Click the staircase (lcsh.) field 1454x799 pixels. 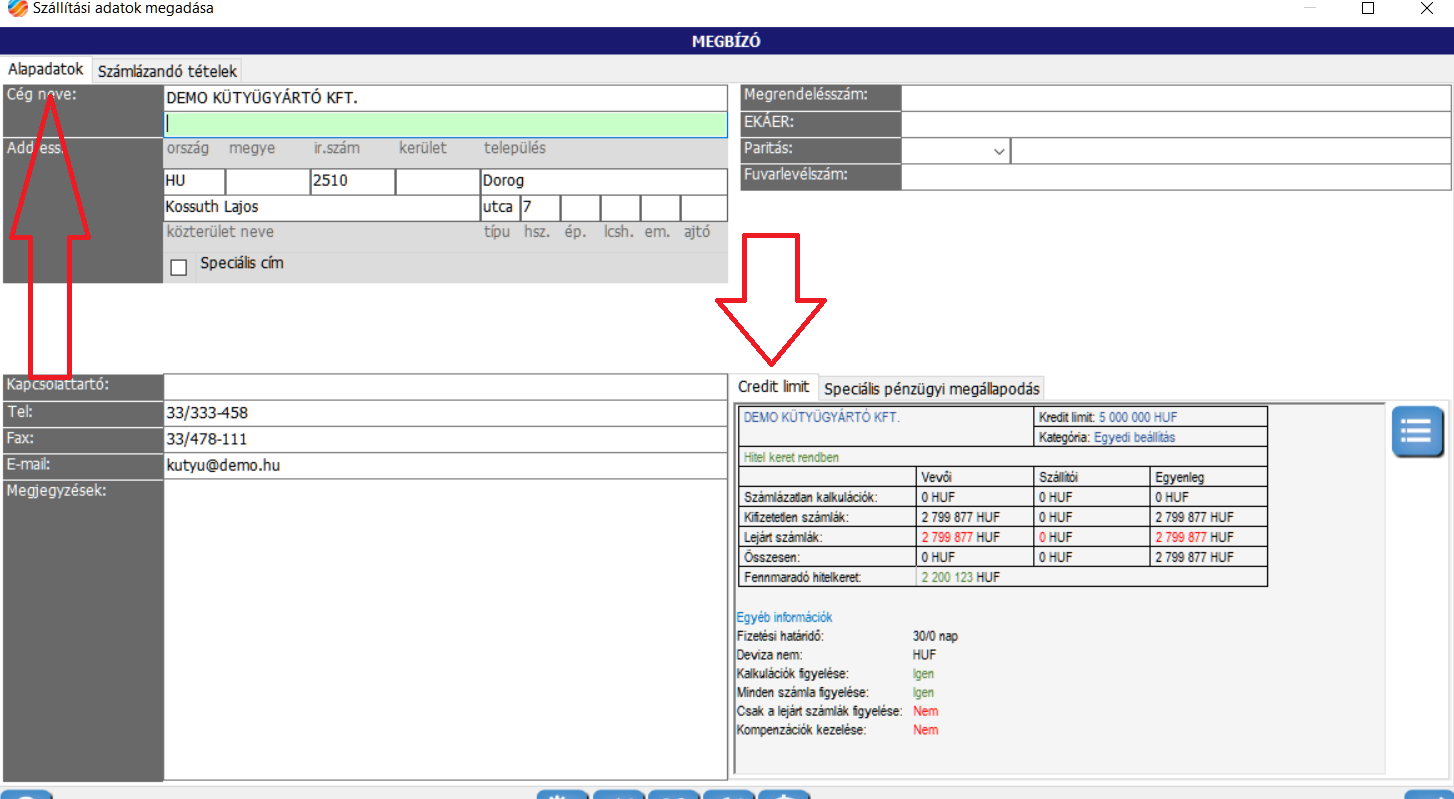tap(620, 208)
